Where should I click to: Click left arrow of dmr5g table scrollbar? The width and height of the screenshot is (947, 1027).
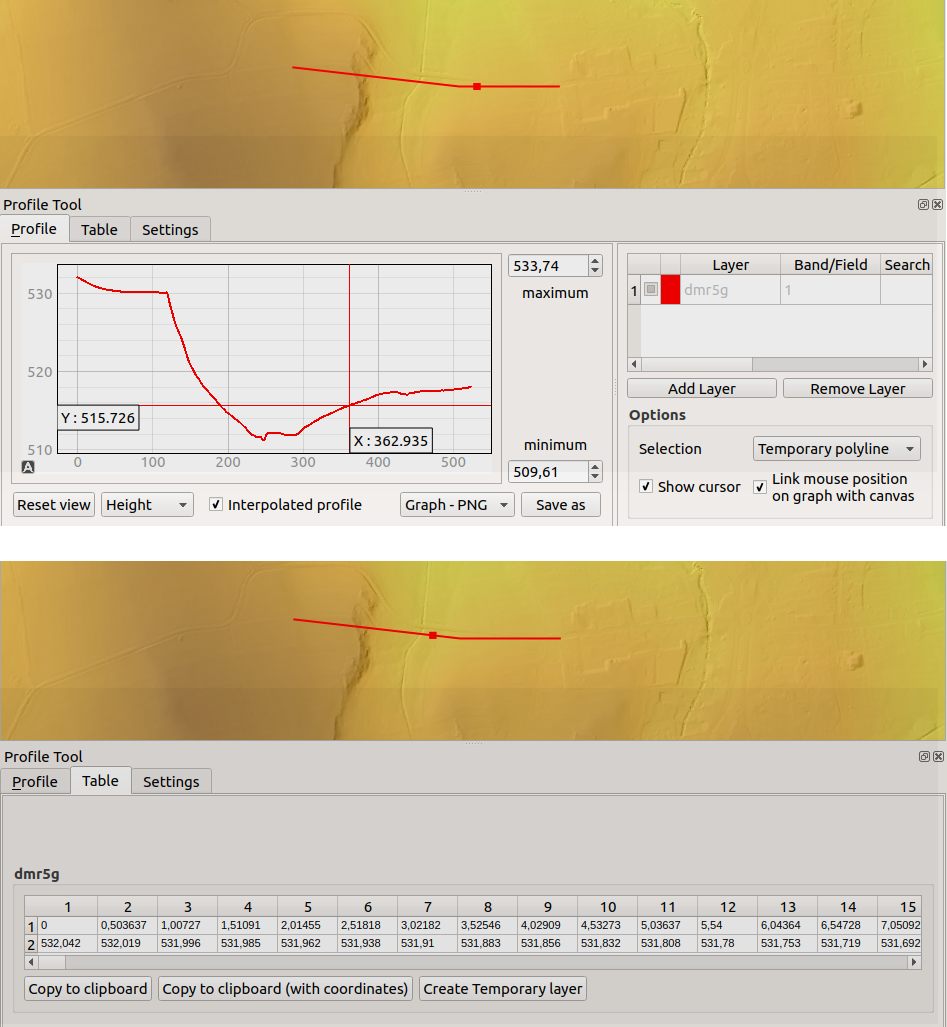pos(31,962)
